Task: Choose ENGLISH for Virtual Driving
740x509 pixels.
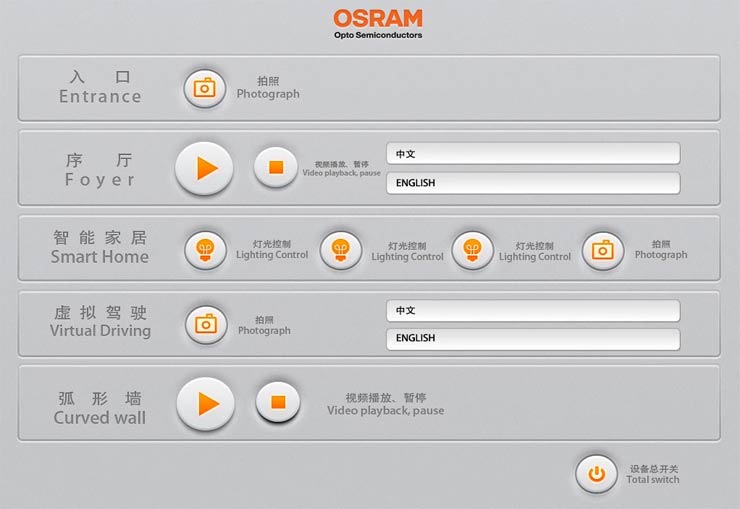Action: click(532, 339)
